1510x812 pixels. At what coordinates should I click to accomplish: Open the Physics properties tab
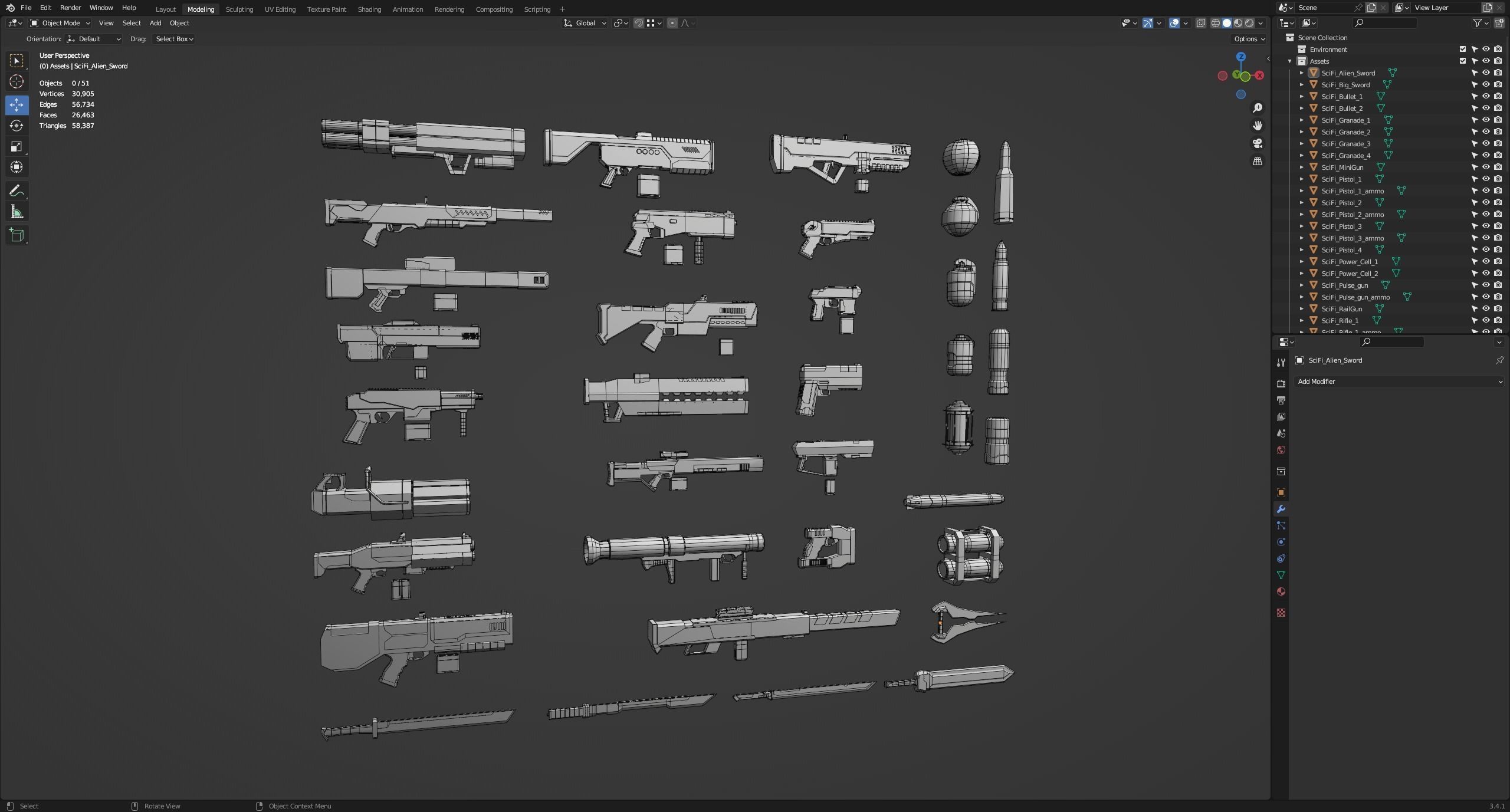[1281, 542]
